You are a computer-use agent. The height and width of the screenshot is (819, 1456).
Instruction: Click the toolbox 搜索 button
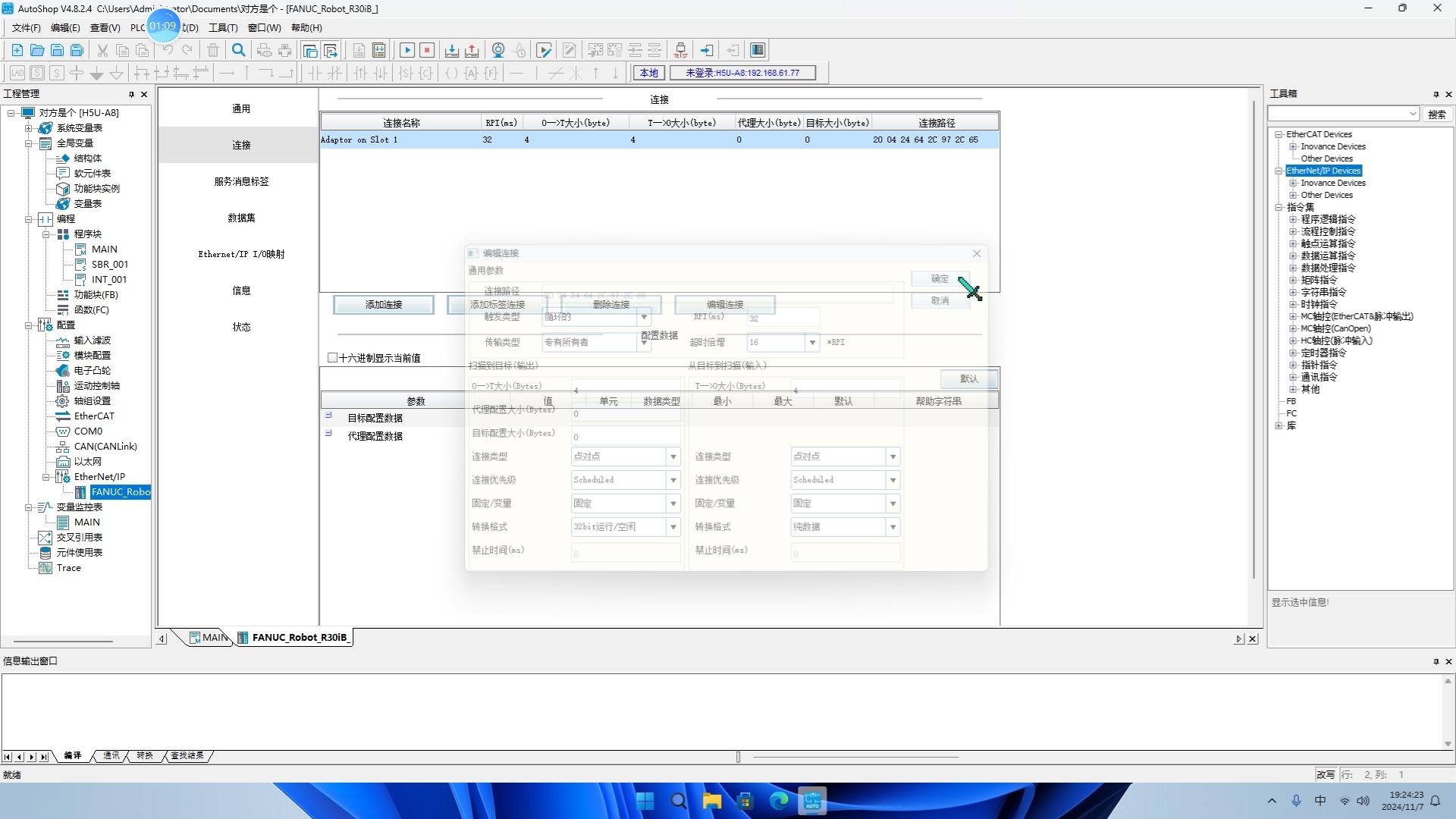pos(1436,114)
